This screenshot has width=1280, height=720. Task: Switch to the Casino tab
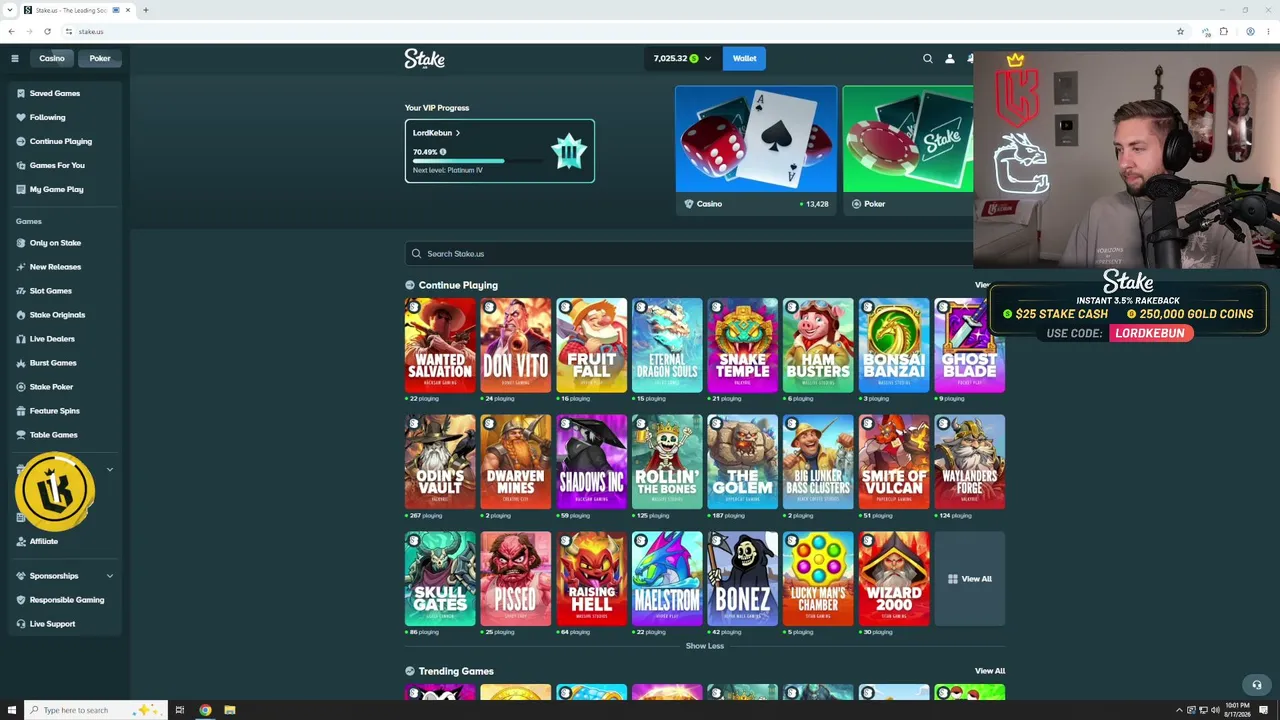52,58
